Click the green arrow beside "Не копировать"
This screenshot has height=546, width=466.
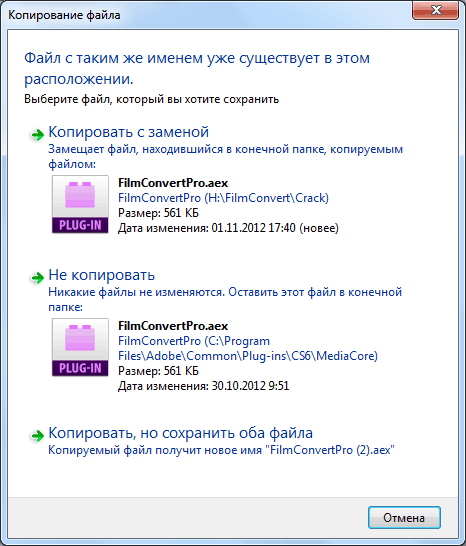37,278
